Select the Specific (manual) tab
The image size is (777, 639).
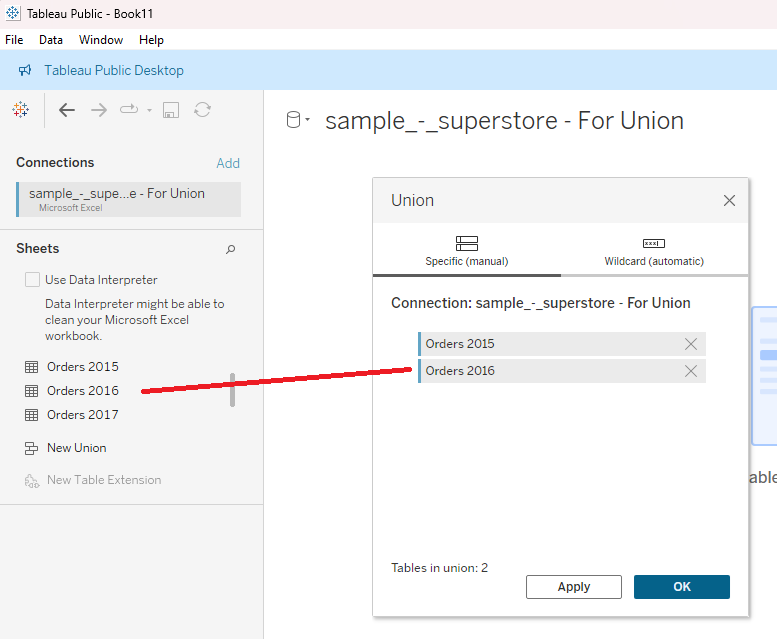[x=466, y=252]
